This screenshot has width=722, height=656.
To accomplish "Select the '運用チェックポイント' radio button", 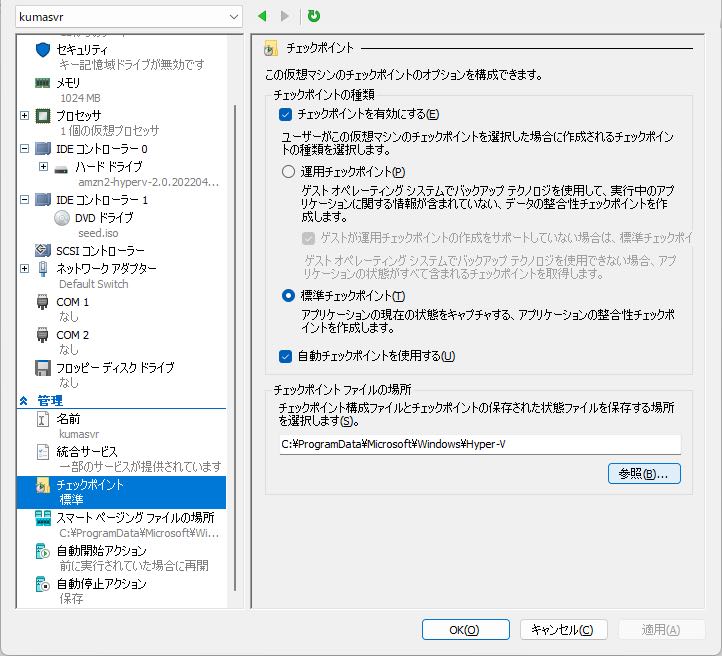I will coord(288,172).
